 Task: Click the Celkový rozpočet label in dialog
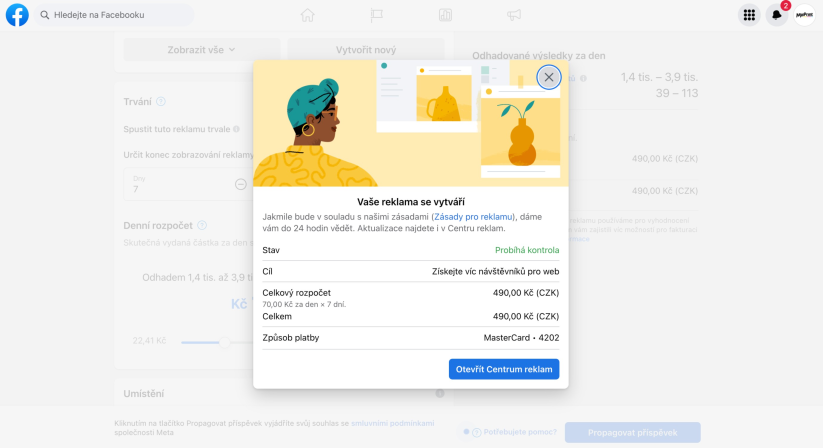click(297, 293)
